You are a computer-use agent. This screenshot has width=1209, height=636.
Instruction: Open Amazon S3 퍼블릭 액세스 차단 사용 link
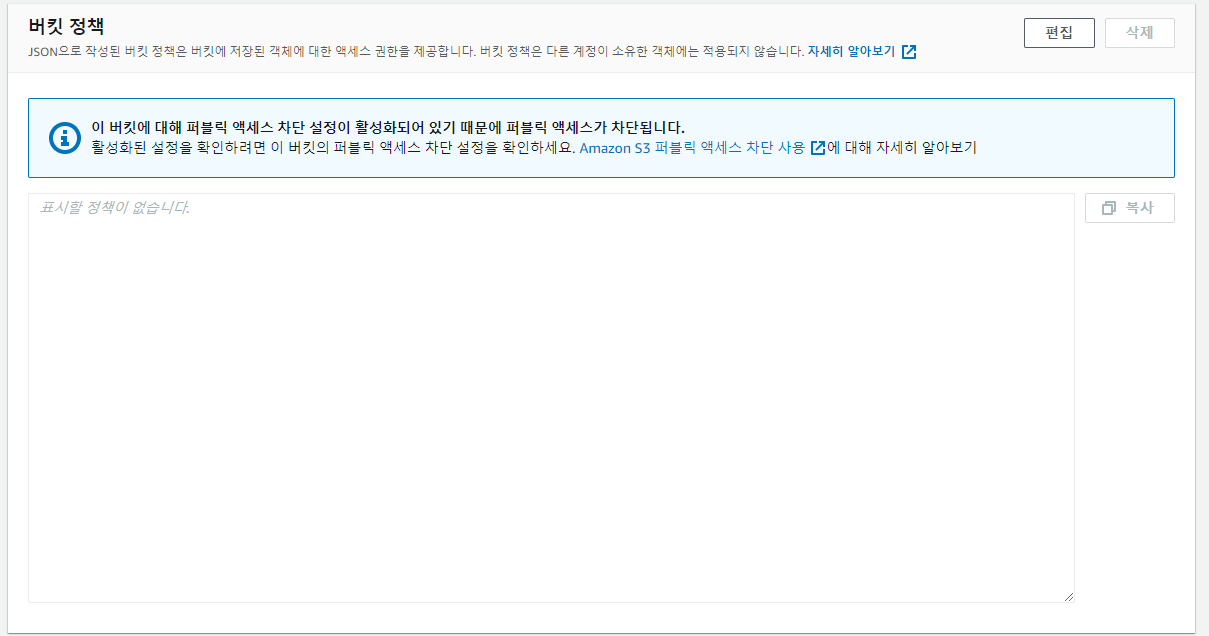pyautogui.click(x=692, y=148)
